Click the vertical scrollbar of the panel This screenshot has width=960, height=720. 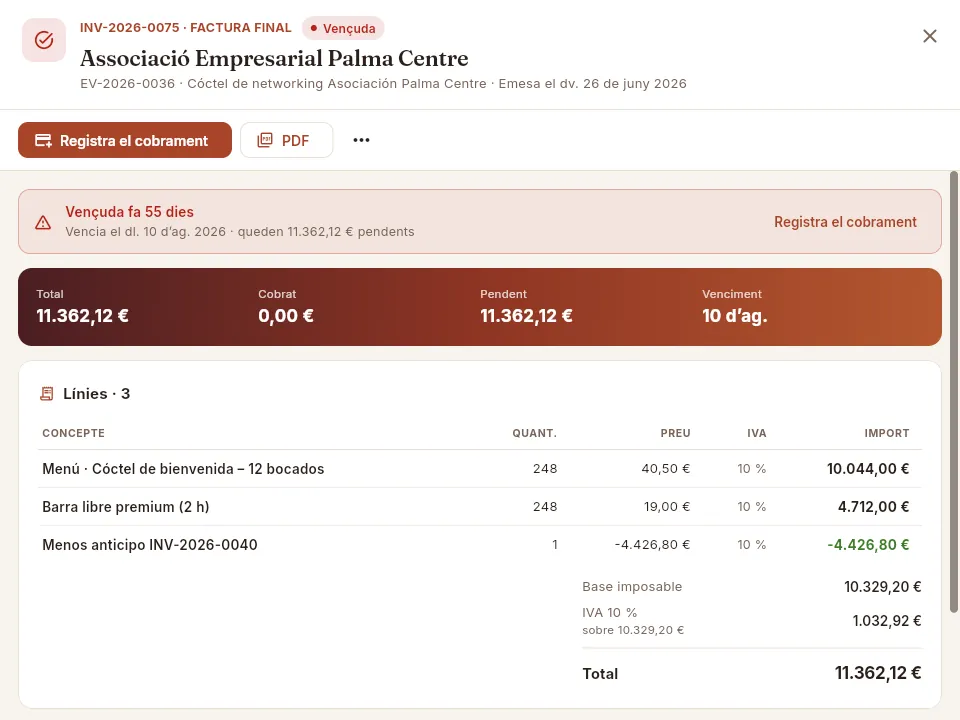click(954, 392)
